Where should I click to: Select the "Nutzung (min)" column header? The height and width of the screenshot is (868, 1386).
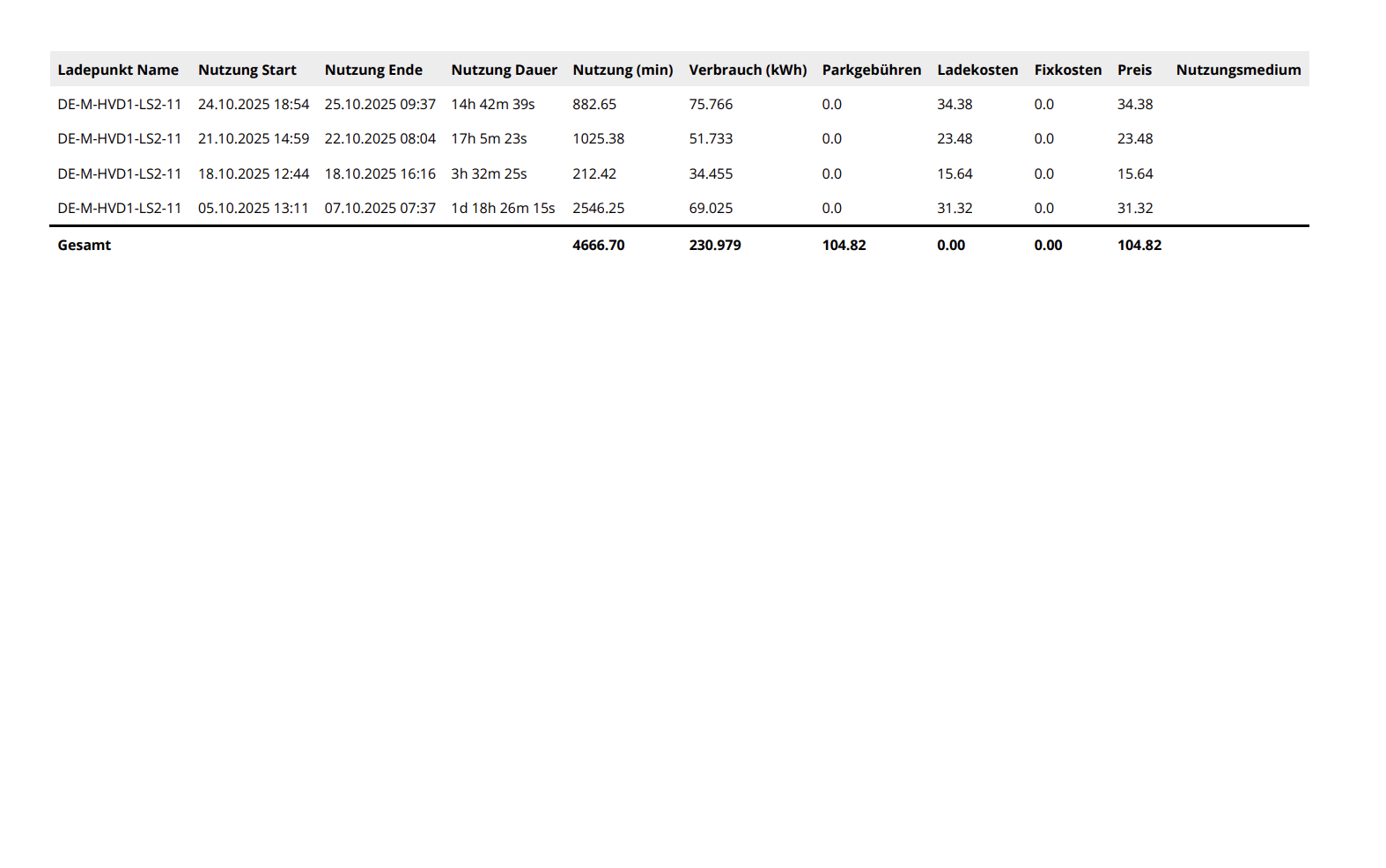click(623, 70)
